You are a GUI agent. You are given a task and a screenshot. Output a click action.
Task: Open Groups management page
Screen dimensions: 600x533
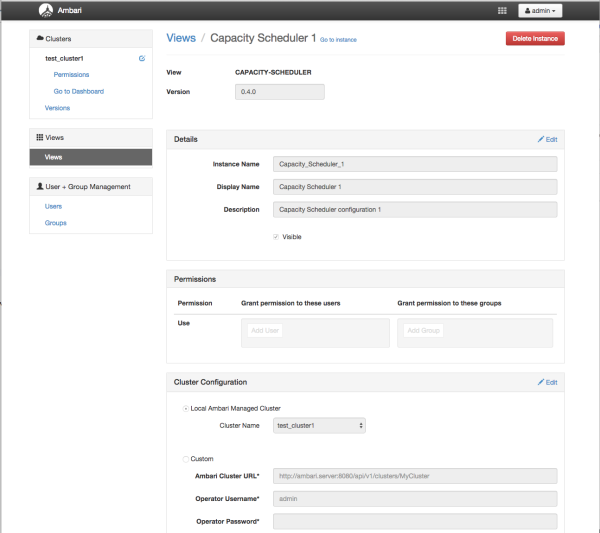coord(55,223)
